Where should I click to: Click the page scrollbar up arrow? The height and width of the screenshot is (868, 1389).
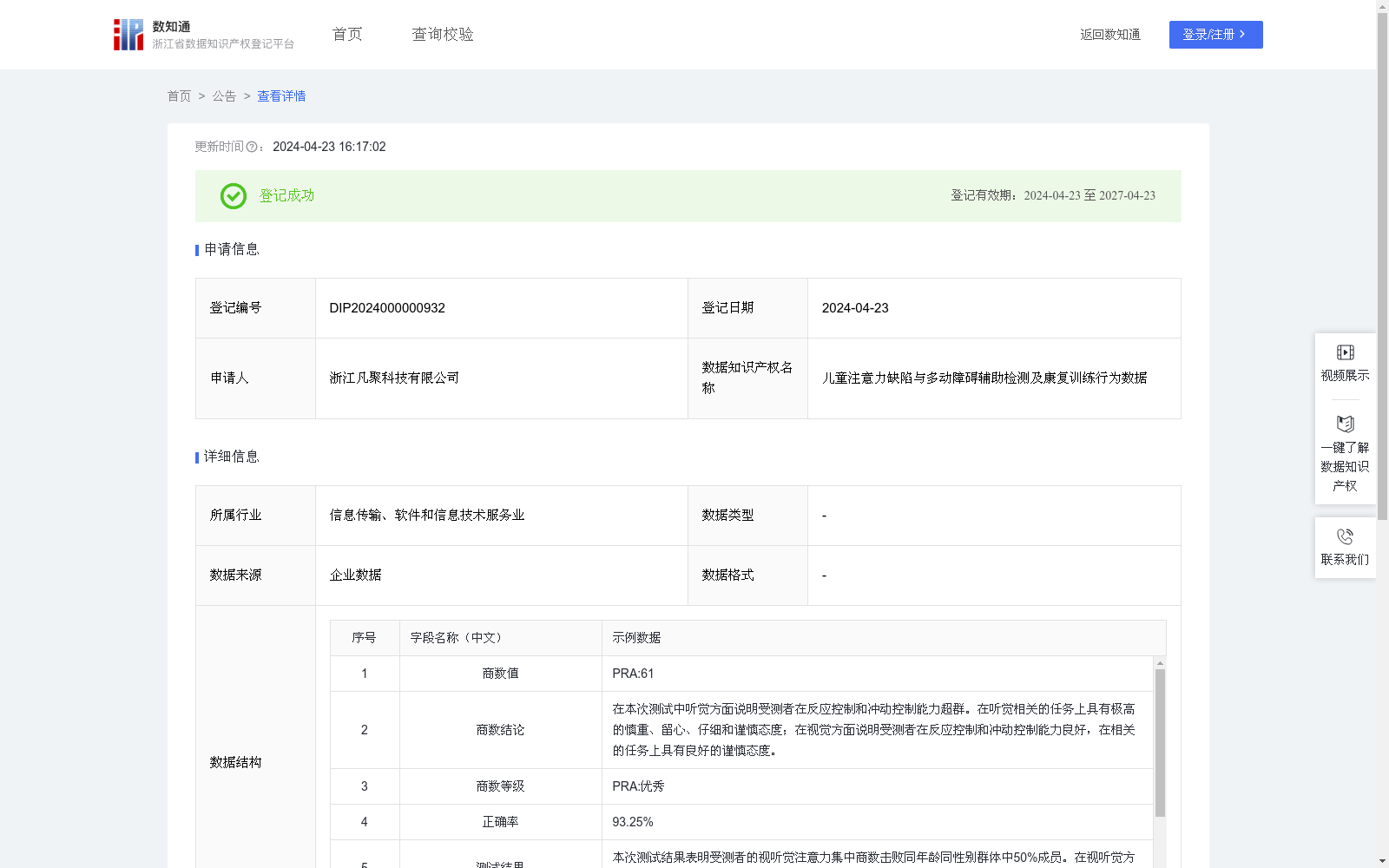pos(1382,6)
